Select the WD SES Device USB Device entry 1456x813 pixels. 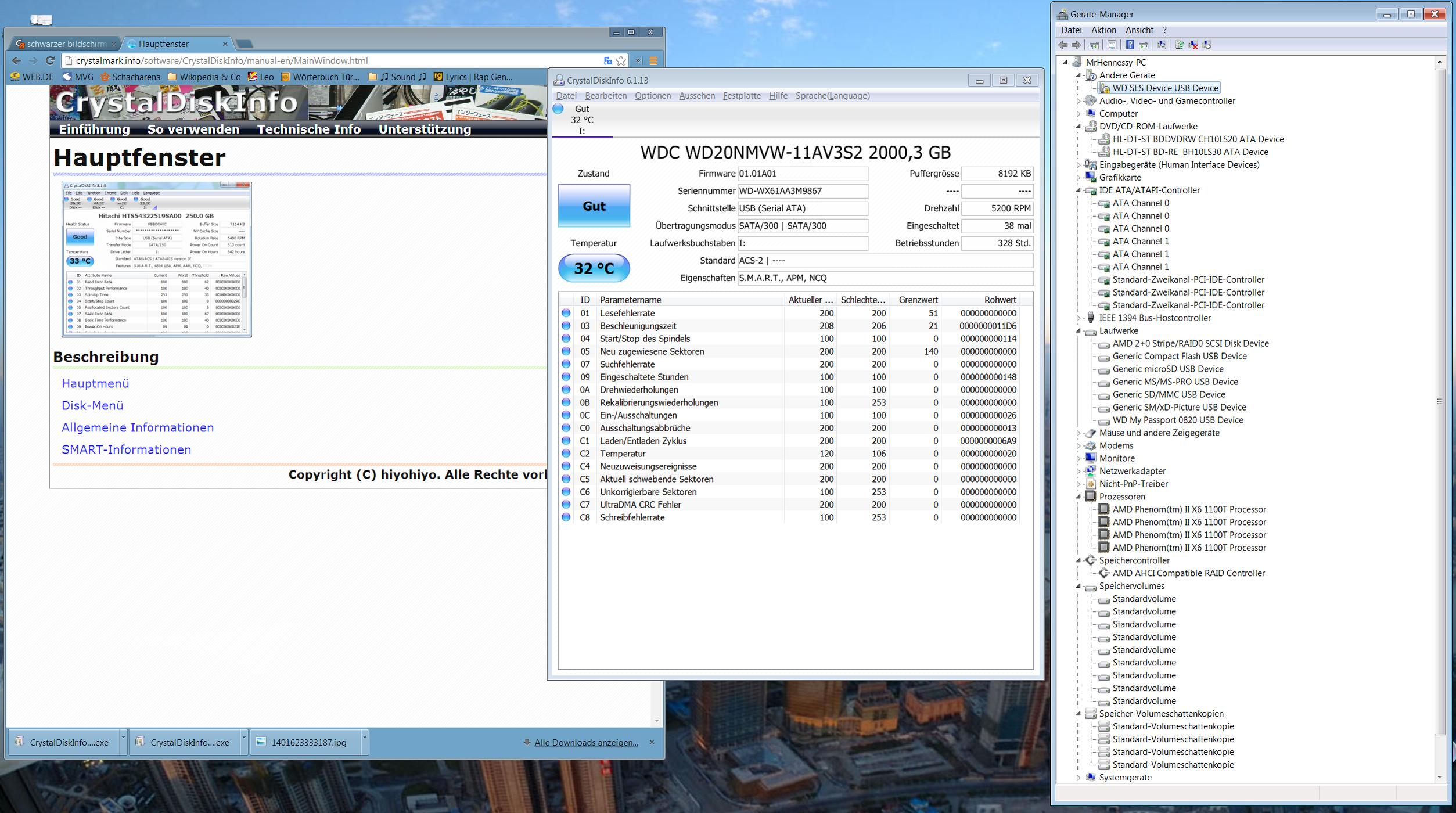coord(1164,88)
